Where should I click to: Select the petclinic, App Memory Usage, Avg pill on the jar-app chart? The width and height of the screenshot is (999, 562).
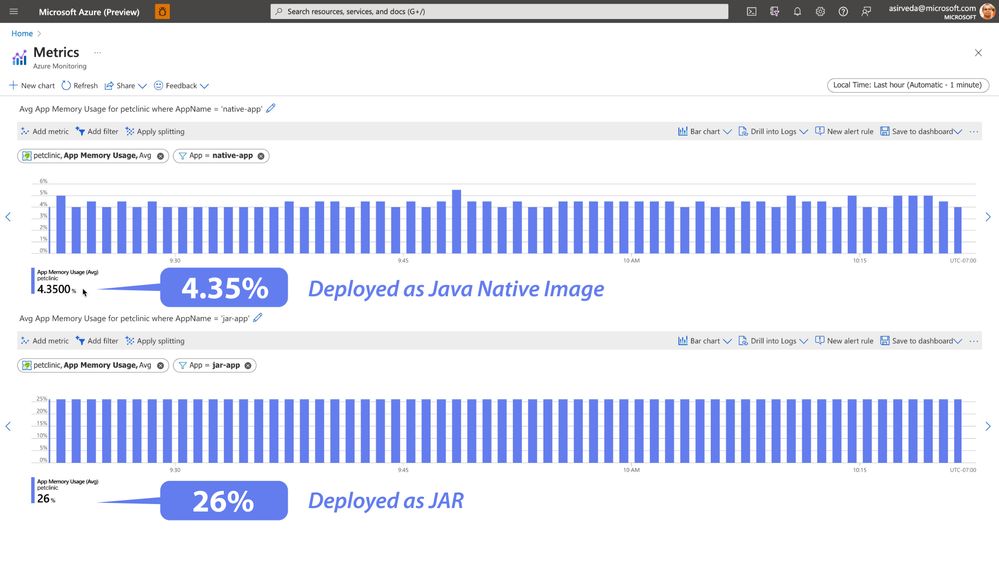(x=92, y=365)
